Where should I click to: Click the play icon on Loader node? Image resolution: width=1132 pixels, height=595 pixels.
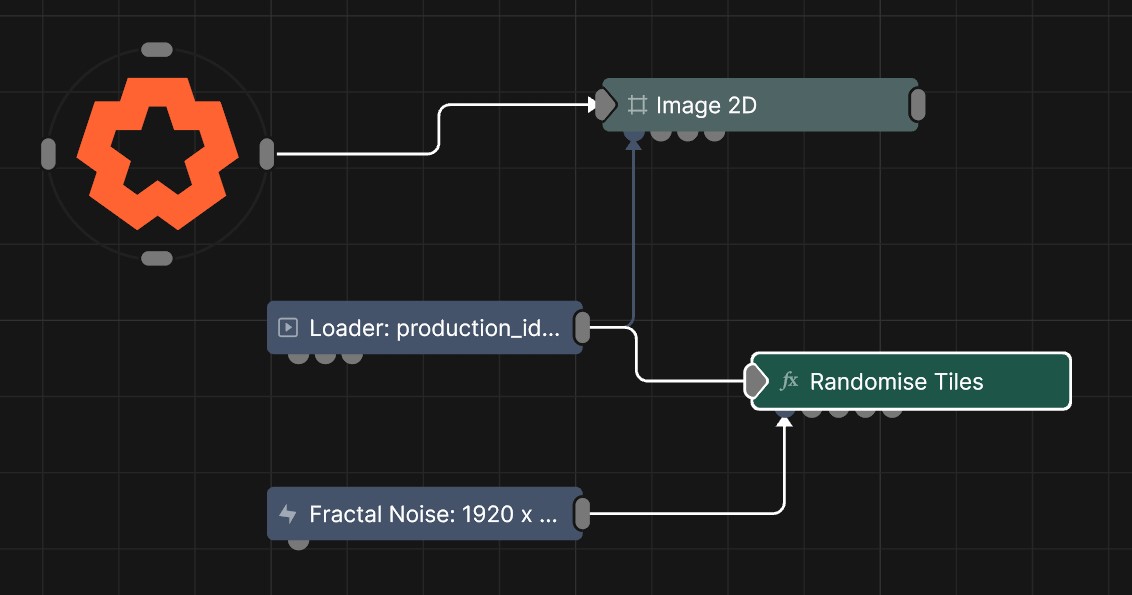(288, 328)
